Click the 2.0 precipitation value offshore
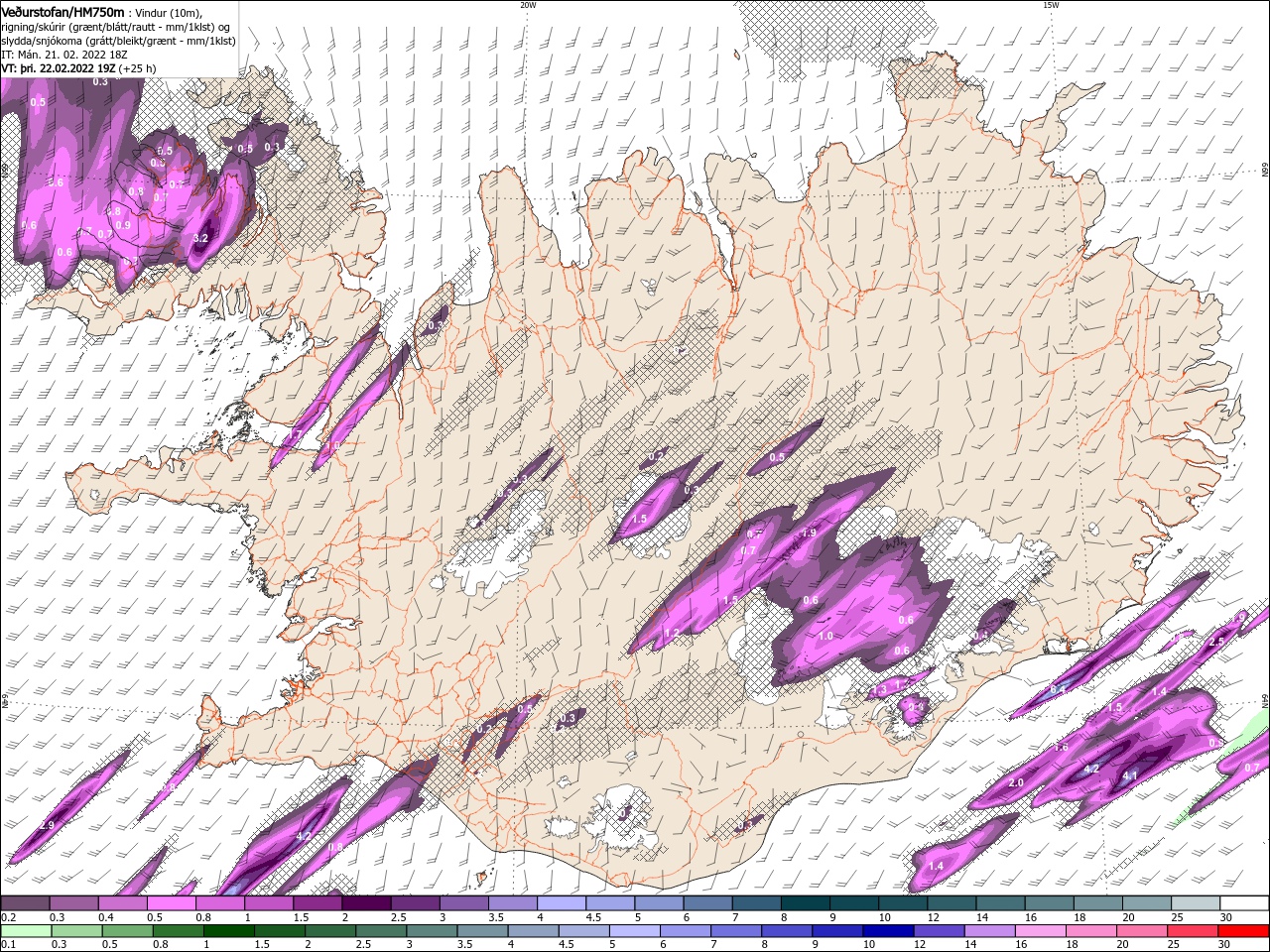1270x952 pixels. coord(1016,783)
